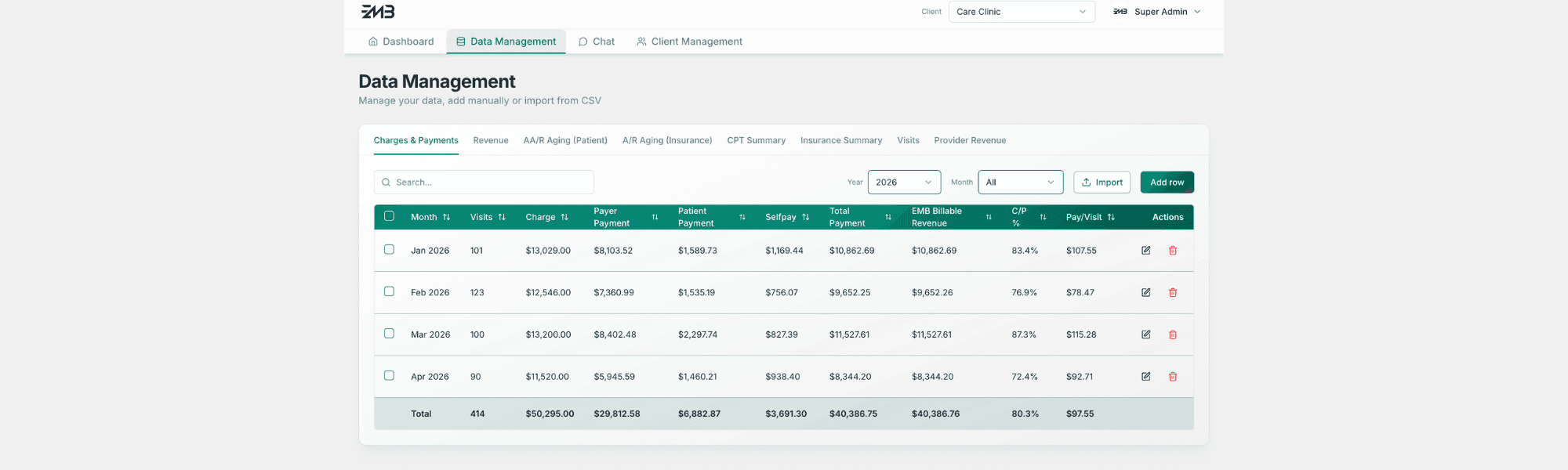Sort by Charge column arrows
The height and width of the screenshot is (470, 1568).
564,217
